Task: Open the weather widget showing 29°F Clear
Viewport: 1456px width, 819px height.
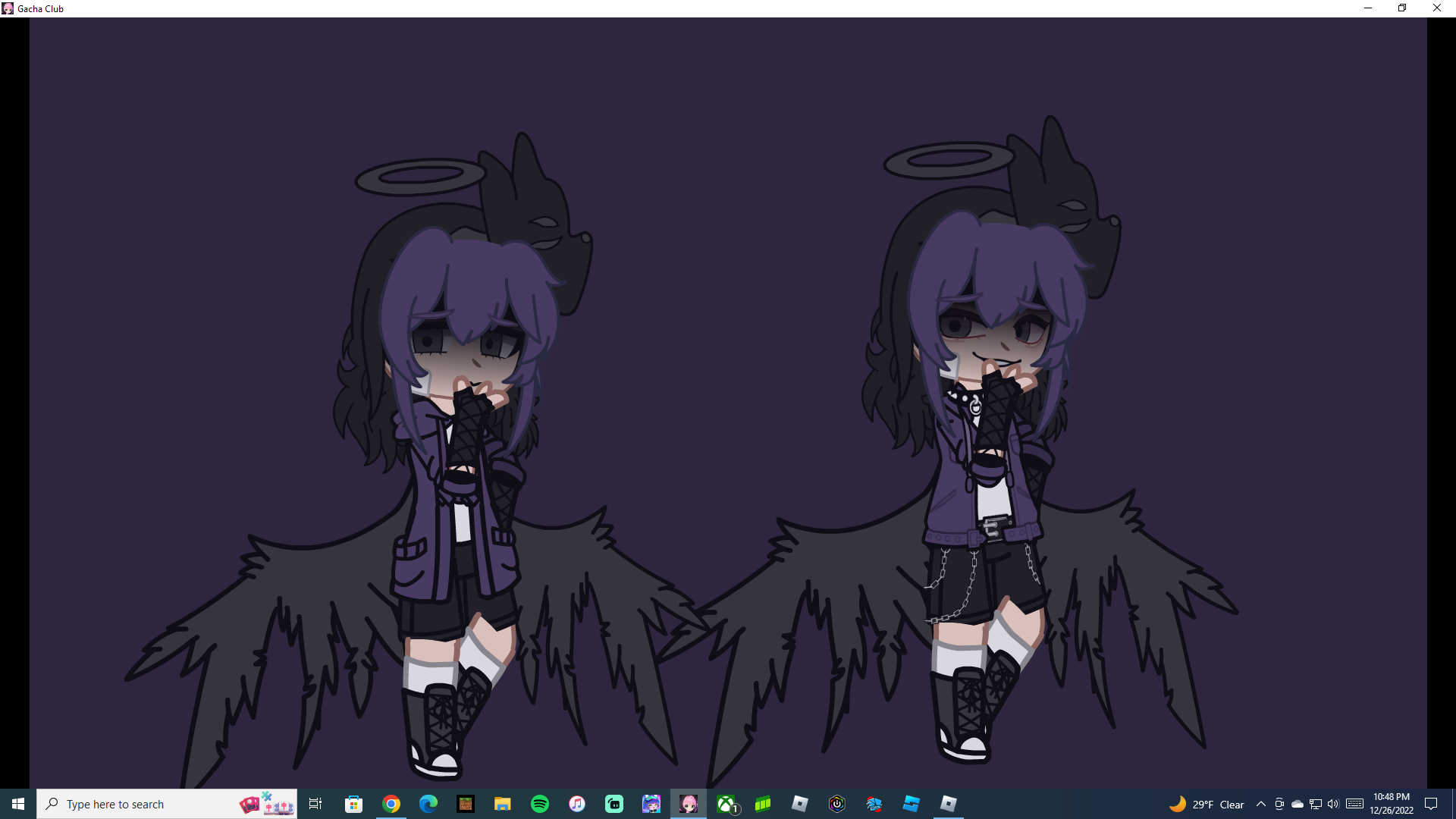Action: (x=1207, y=804)
